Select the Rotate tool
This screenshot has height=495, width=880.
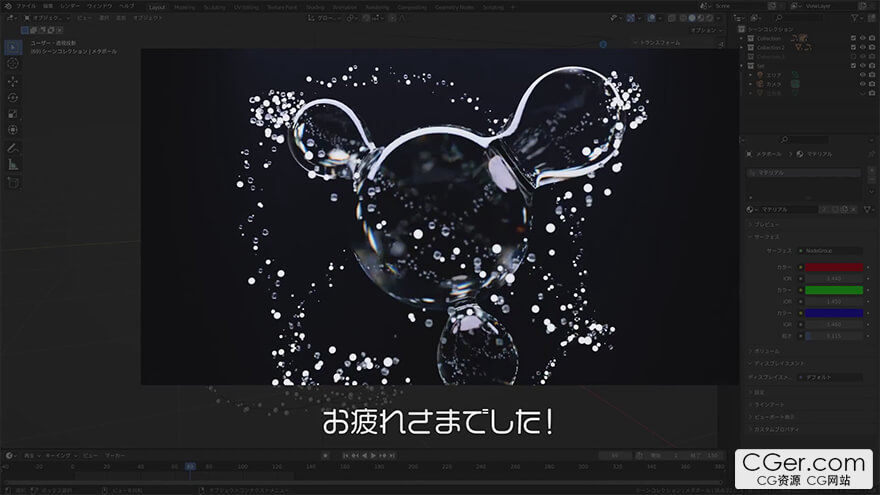(x=13, y=97)
